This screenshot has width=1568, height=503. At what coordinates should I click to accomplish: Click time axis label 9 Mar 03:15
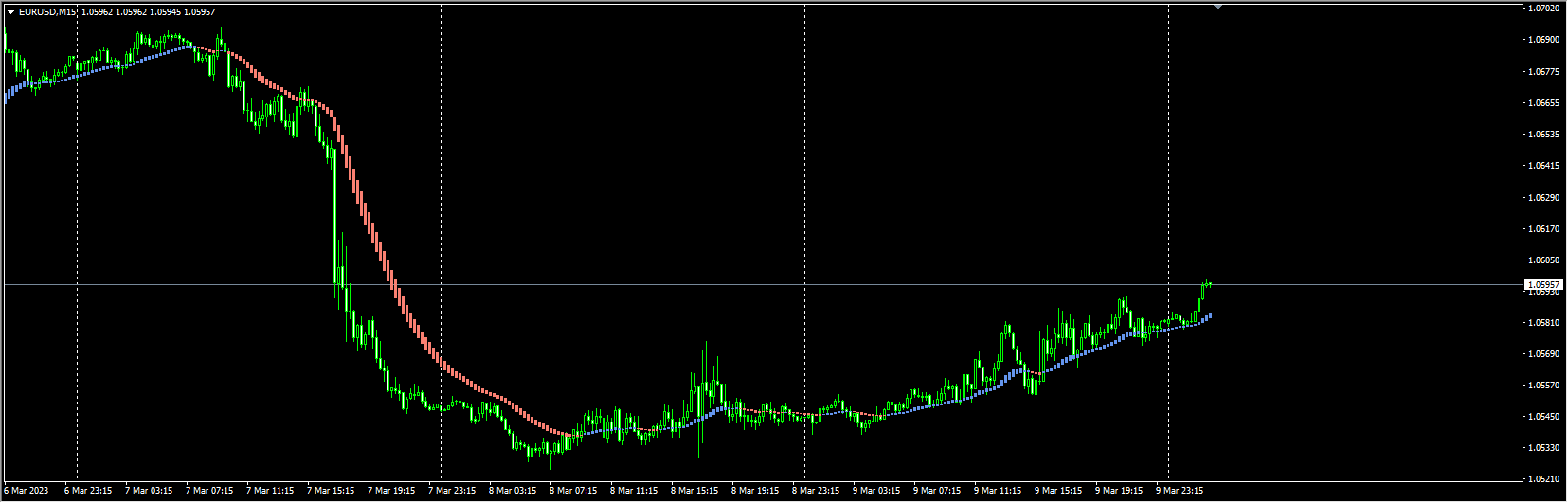[x=876, y=491]
